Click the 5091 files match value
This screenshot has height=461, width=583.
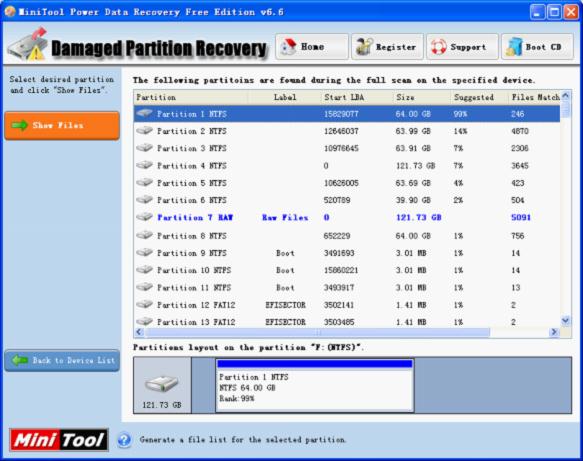(521, 217)
